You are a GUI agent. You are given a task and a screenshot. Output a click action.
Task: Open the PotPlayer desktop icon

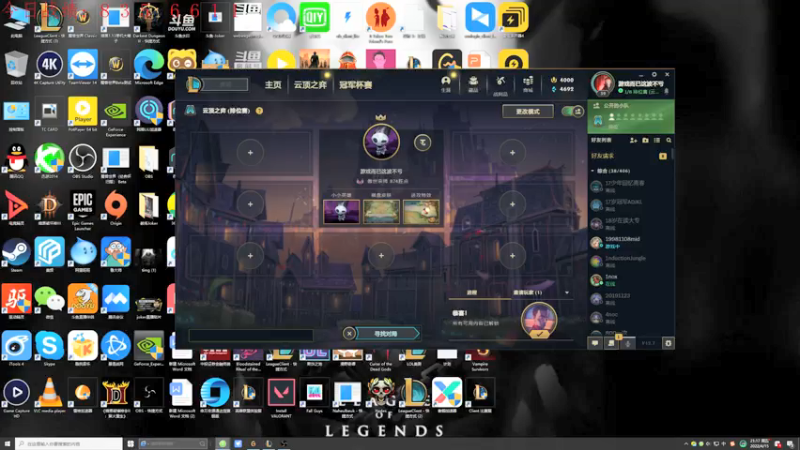tap(83, 114)
